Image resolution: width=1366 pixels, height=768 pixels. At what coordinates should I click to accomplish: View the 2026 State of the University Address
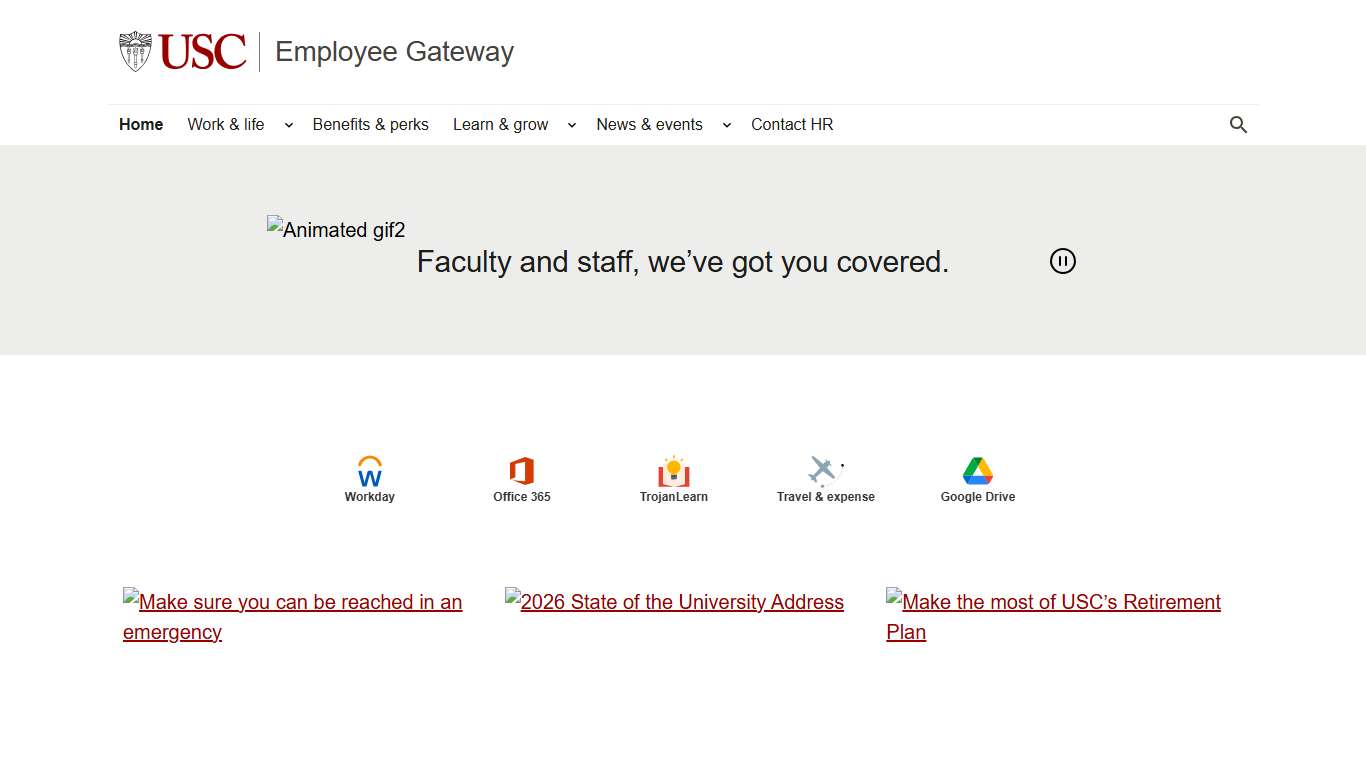point(674,601)
